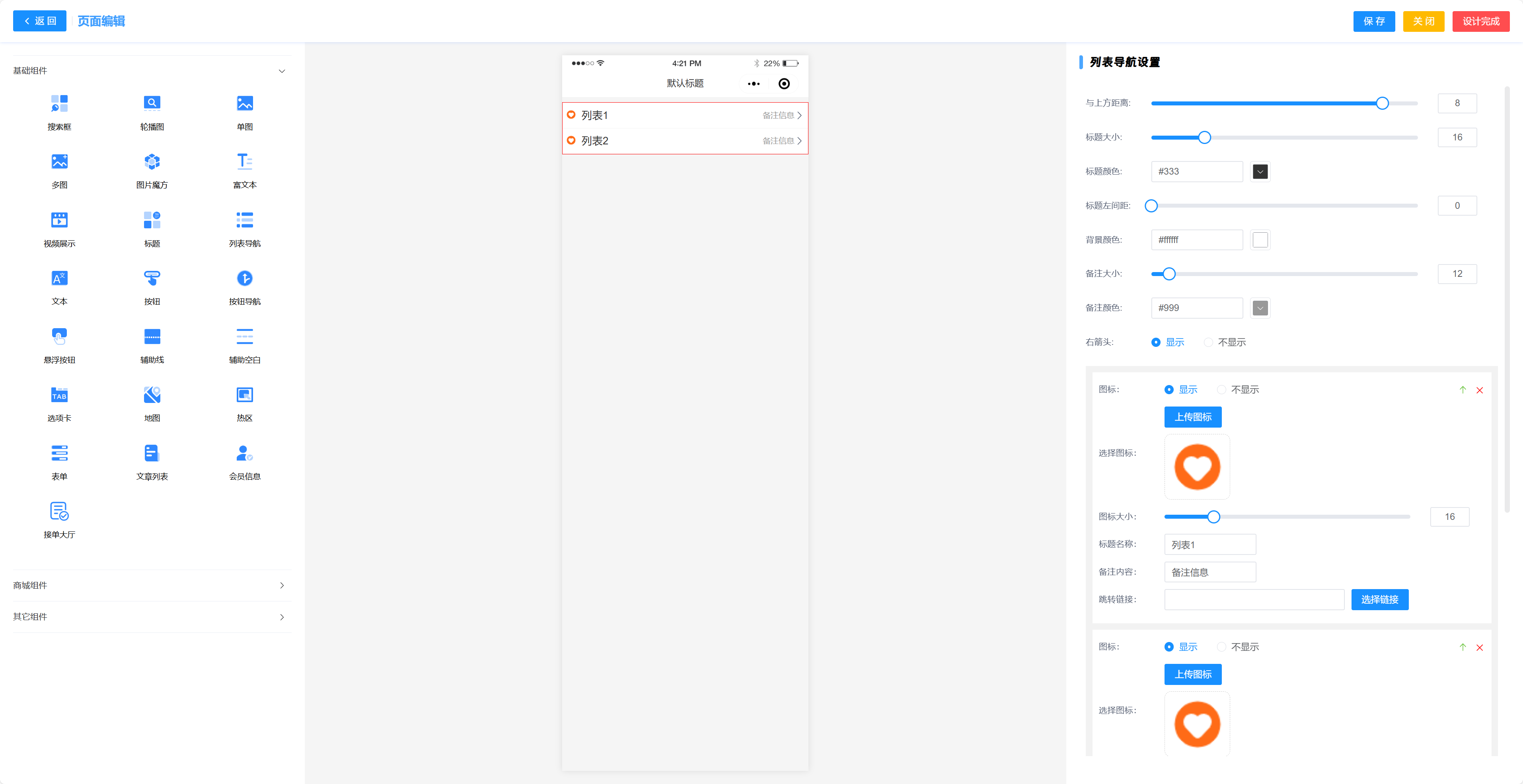Select 不显示 for first item's icon
1523x784 pixels.
1221,390
